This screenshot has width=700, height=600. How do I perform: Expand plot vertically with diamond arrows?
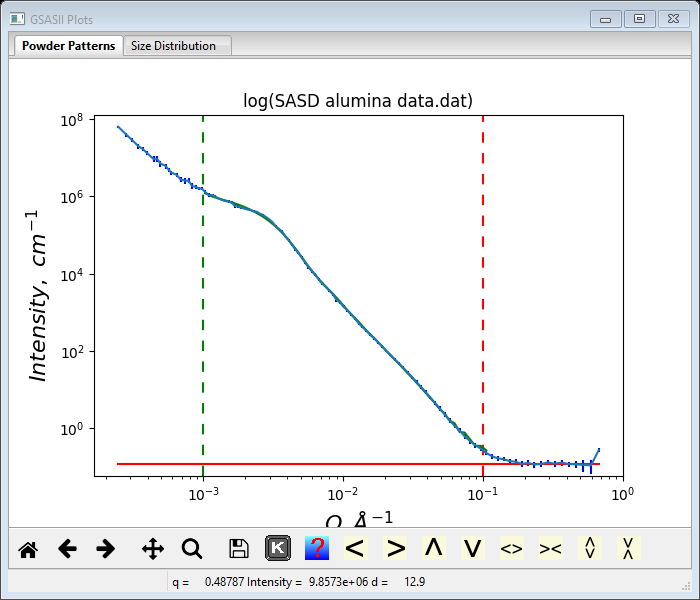590,548
